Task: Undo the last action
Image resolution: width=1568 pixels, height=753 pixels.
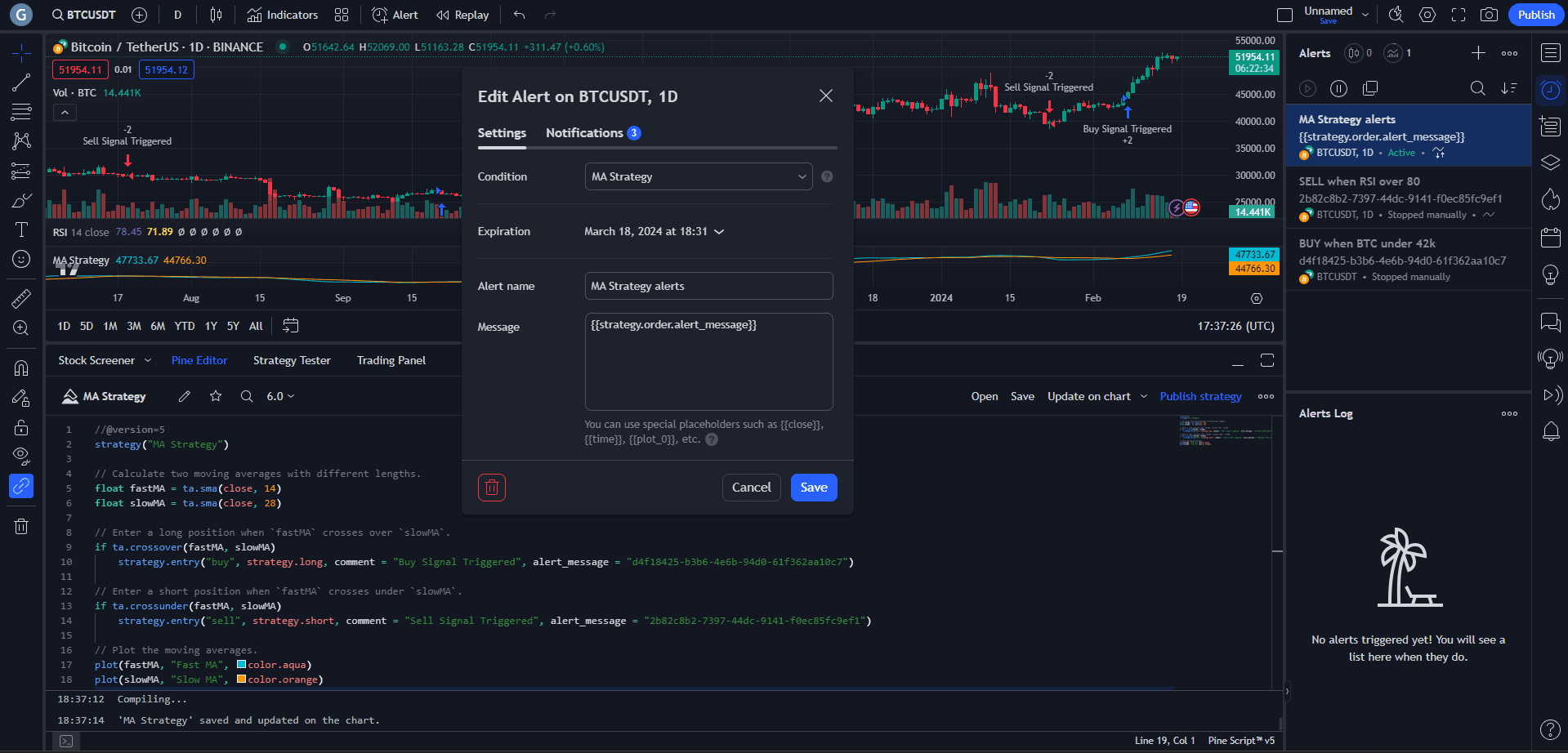Action: click(519, 15)
